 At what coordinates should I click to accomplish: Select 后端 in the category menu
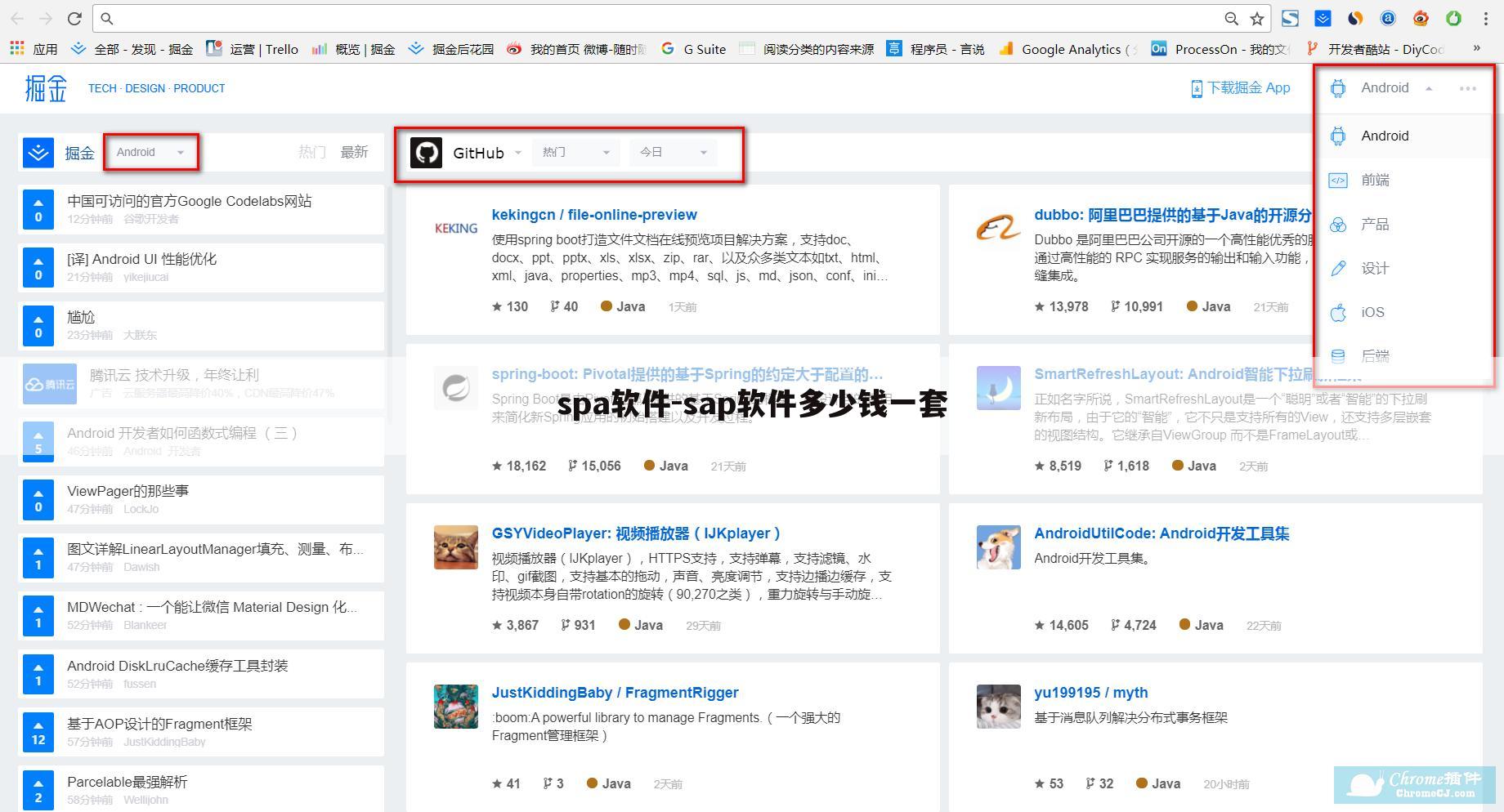coord(1403,355)
